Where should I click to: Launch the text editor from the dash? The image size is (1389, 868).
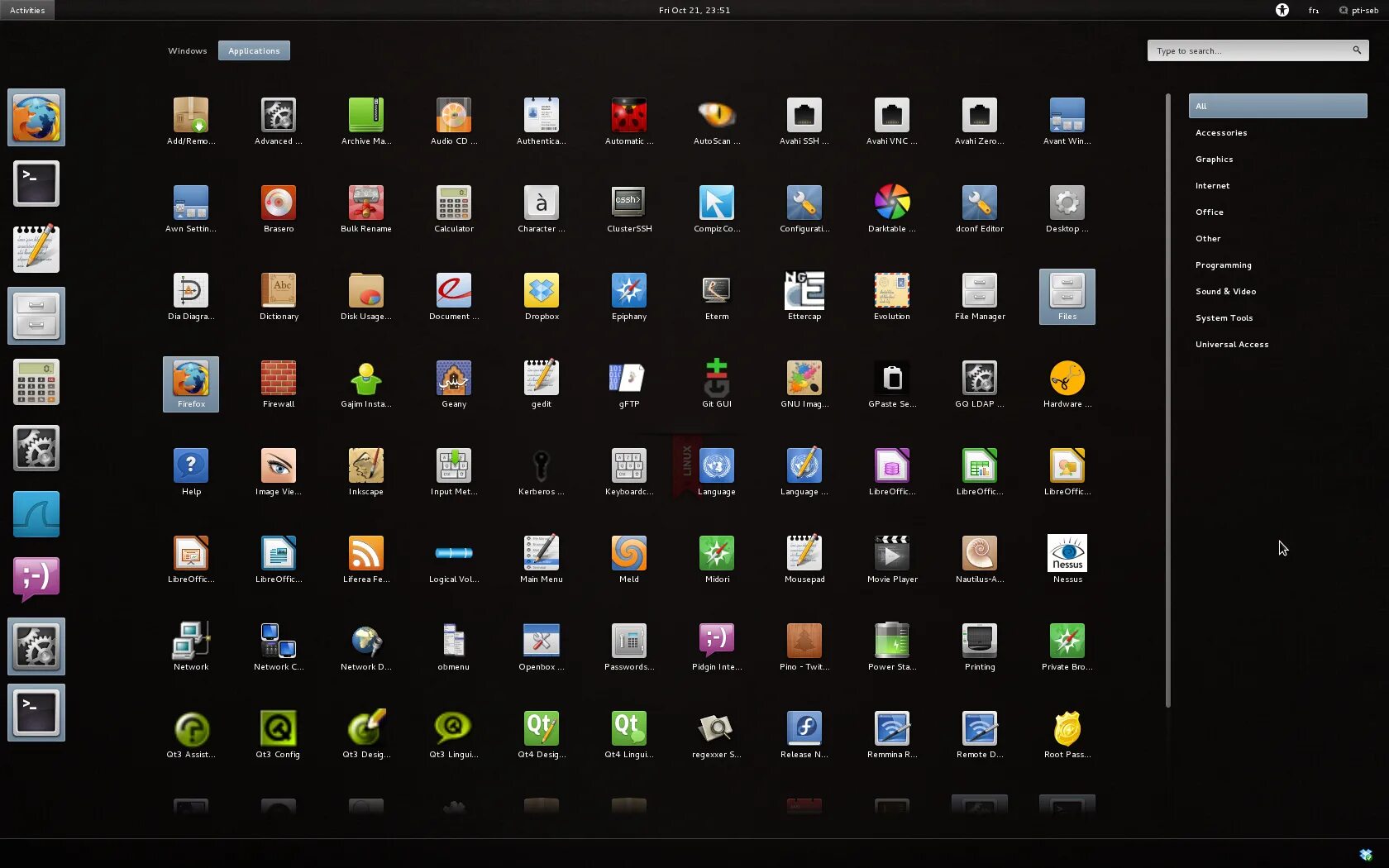pos(36,250)
